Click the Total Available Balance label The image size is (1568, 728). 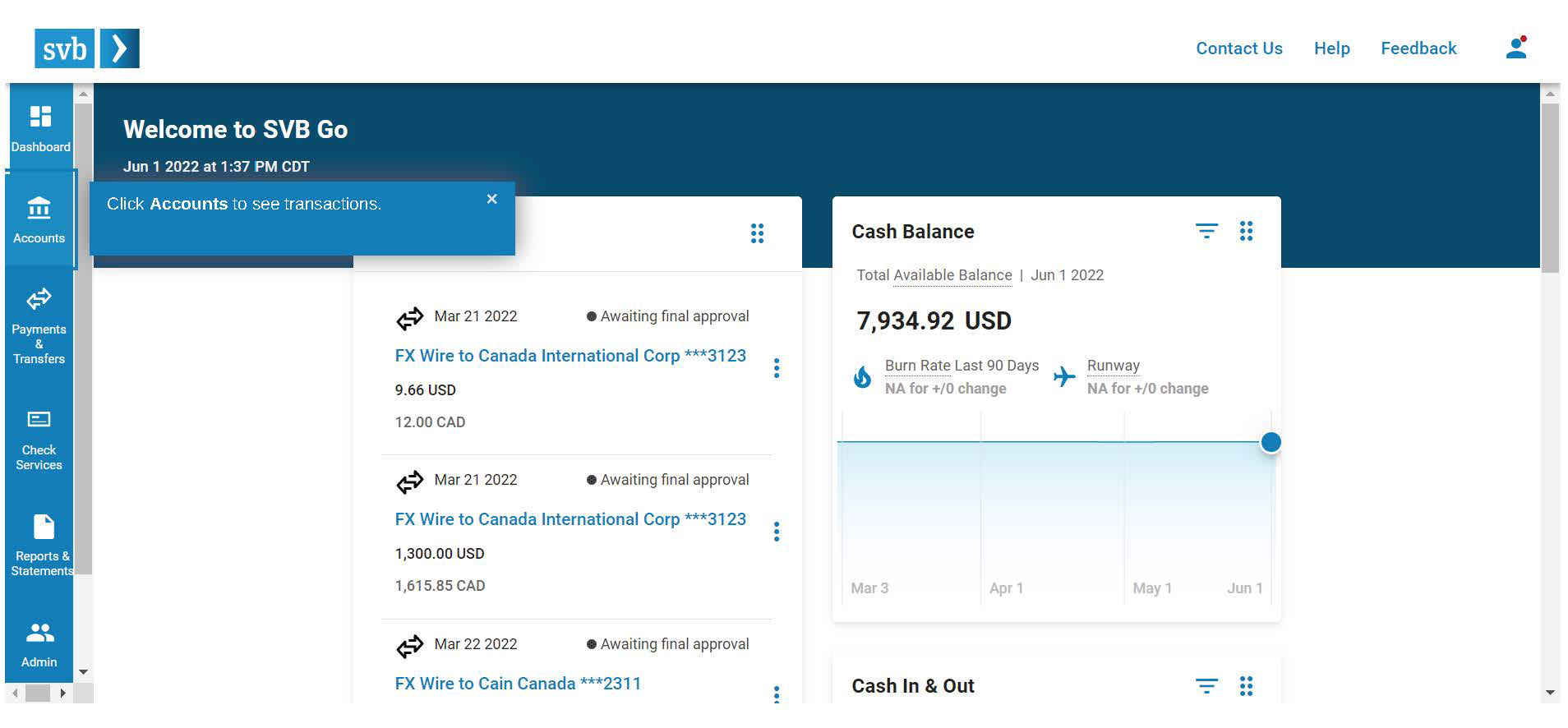934,275
